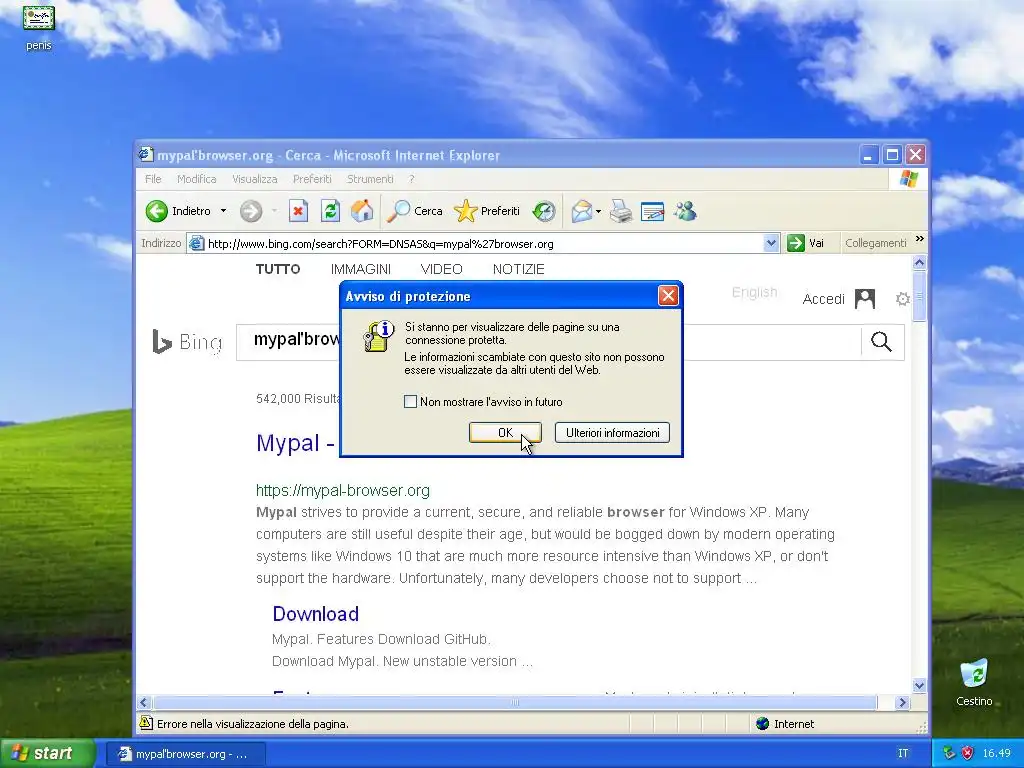Click the English language link
Viewport: 1024px width, 768px height.
[x=754, y=292]
